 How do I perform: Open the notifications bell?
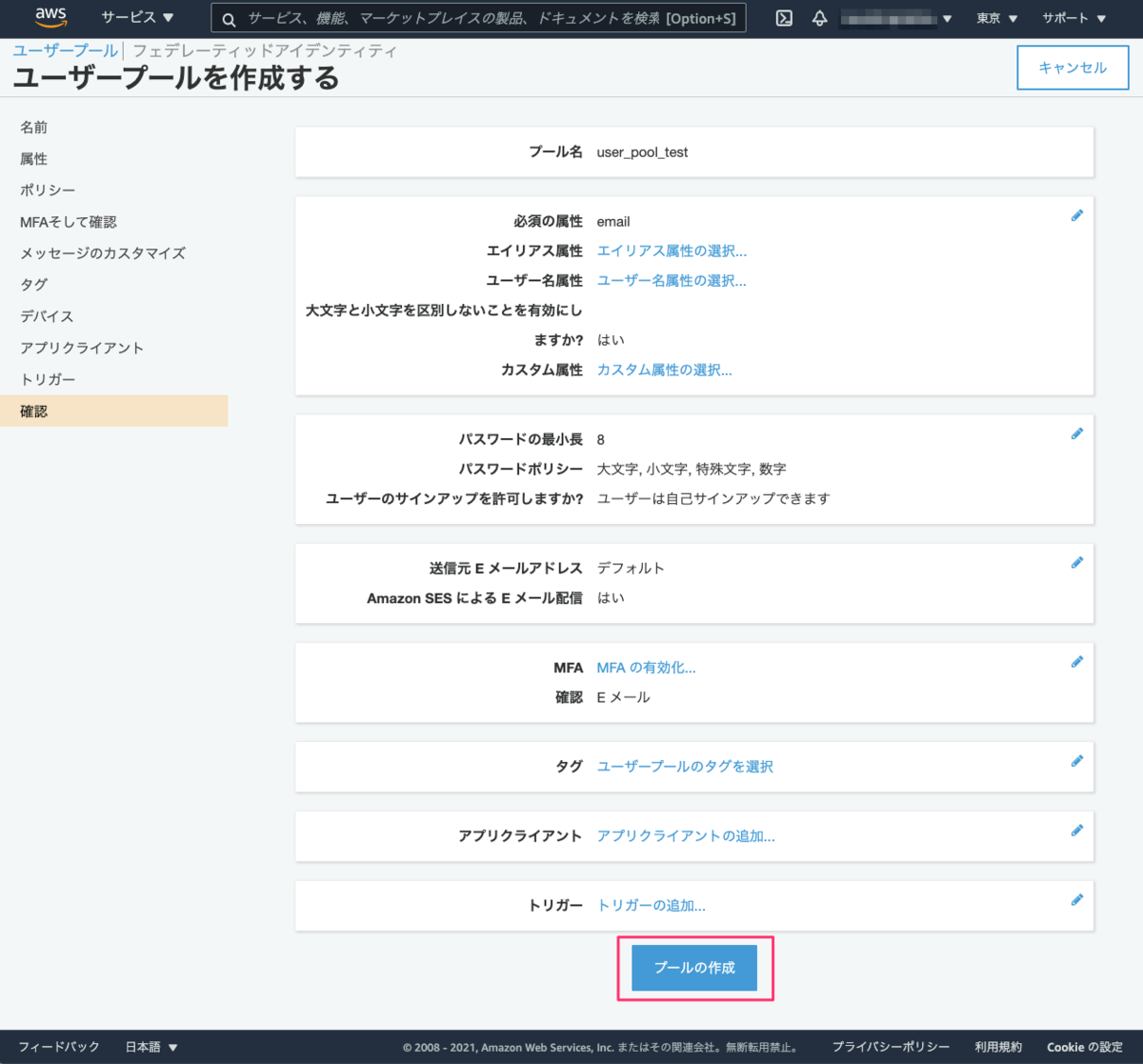point(819,18)
